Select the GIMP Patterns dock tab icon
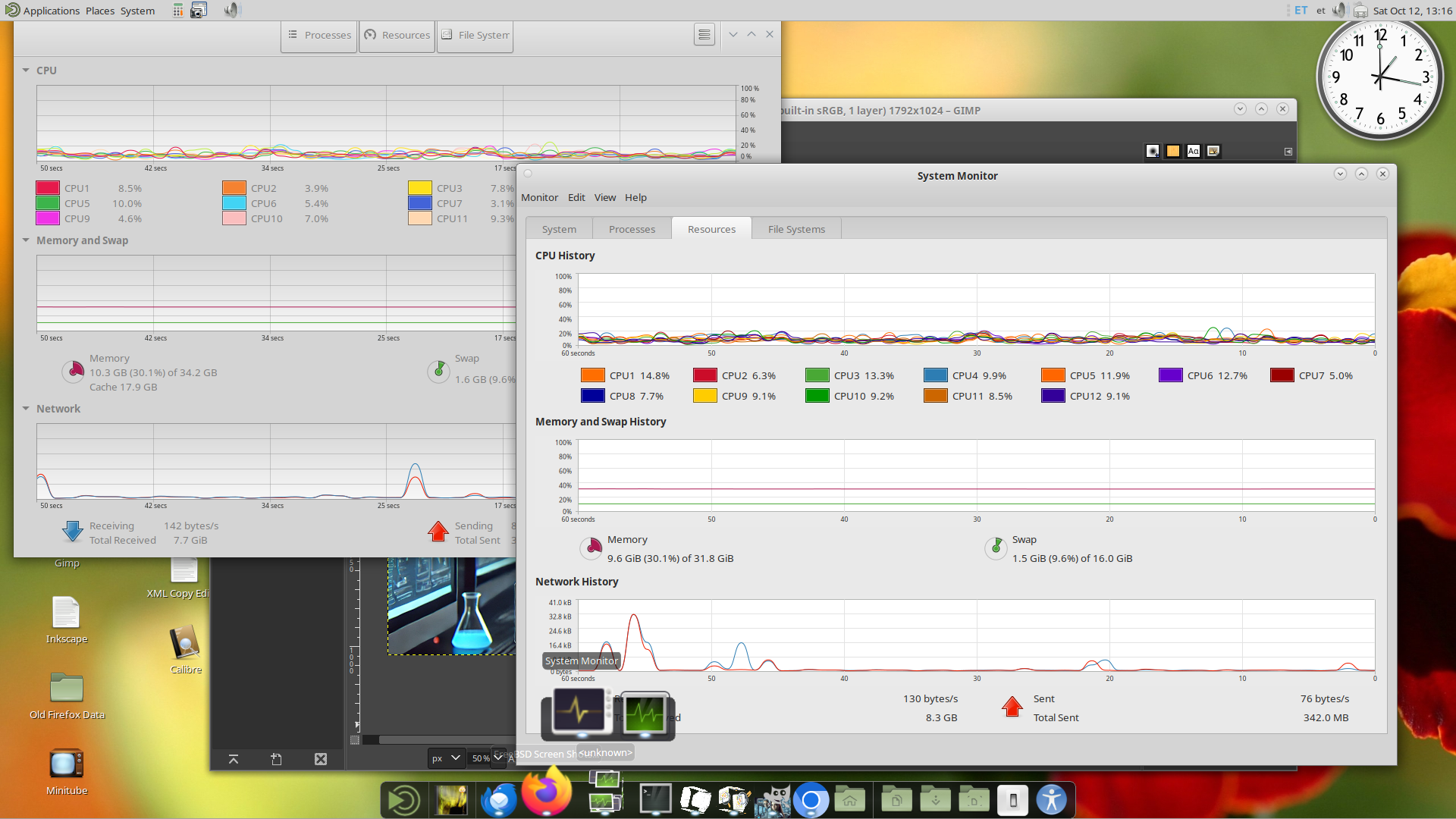This screenshot has width=1456, height=819. click(x=1173, y=151)
